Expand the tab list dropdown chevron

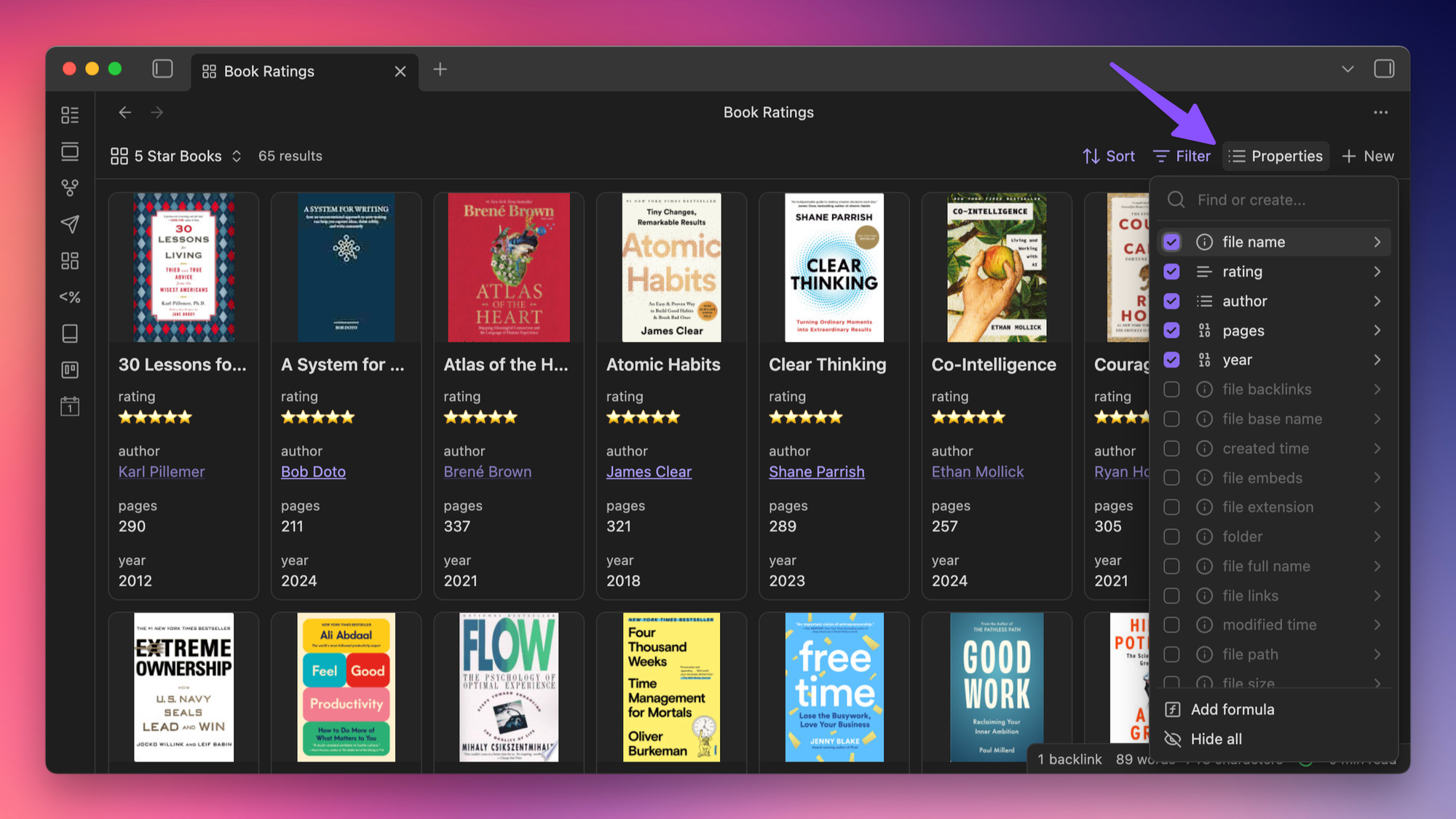(1348, 69)
